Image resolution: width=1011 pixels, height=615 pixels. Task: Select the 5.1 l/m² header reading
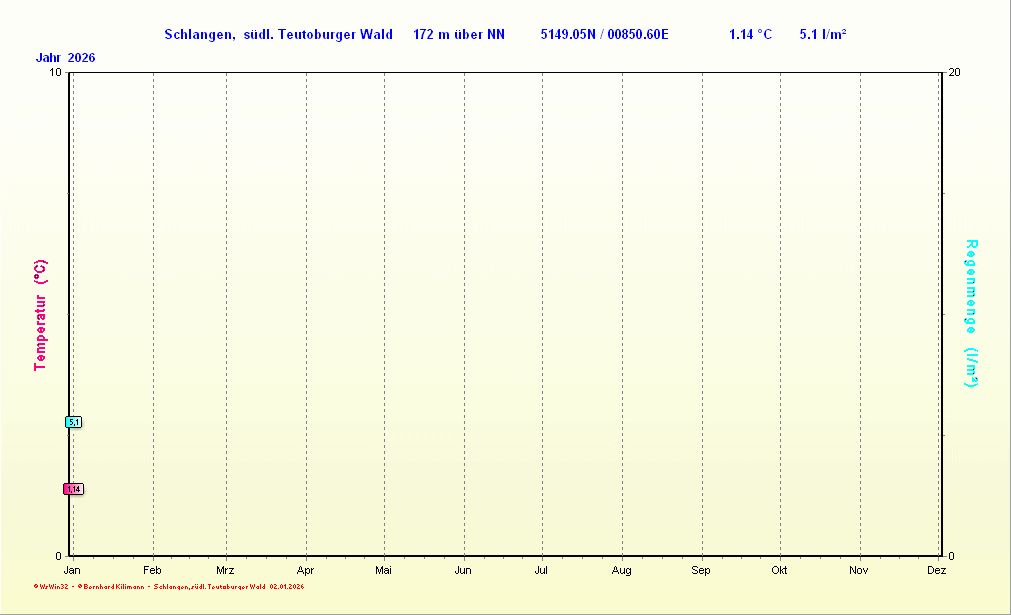pyautogui.click(x=823, y=35)
